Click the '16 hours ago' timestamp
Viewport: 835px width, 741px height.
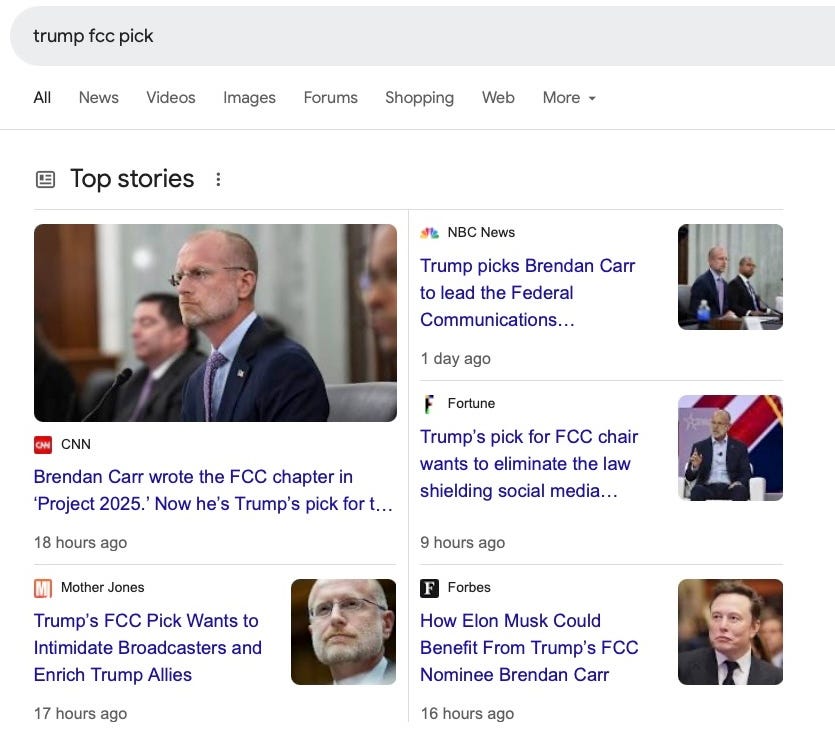pos(467,714)
